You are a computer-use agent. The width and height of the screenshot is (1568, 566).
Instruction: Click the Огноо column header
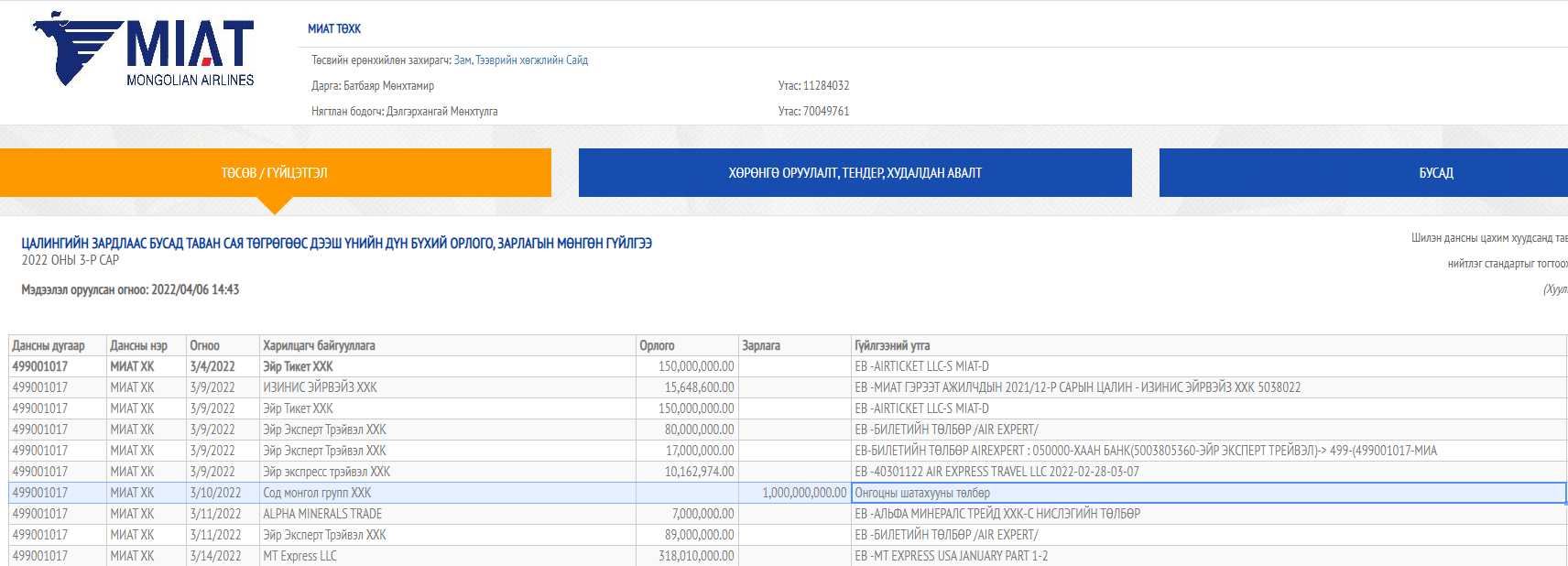click(x=204, y=346)
